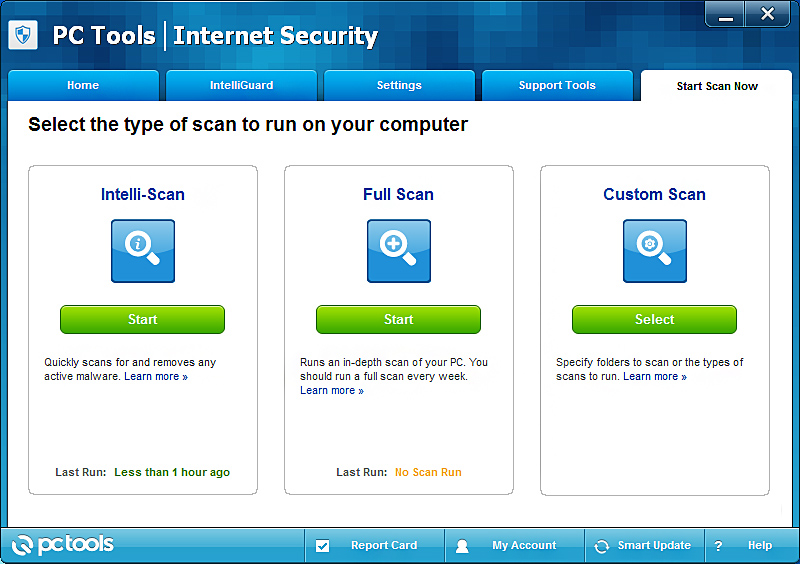Click the Custom Scan gear magnifier icon
800x564 pixels.
tap(655, 251)
